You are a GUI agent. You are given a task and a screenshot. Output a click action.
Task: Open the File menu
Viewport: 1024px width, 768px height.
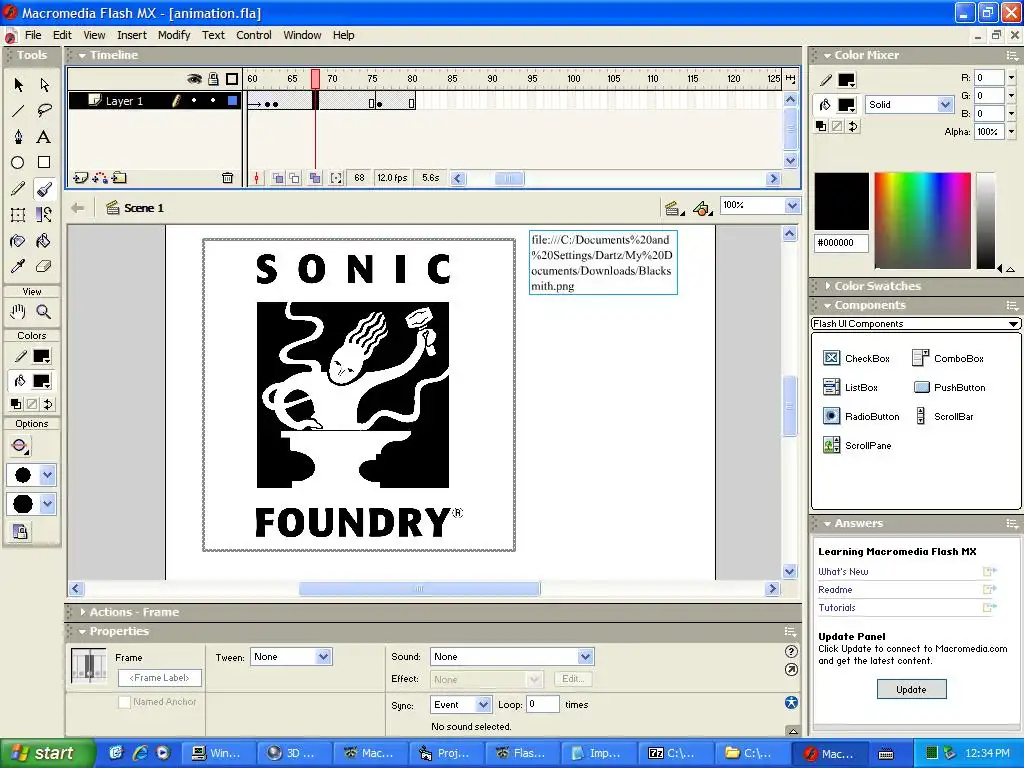pyautogui.click(x=33, y=35)
